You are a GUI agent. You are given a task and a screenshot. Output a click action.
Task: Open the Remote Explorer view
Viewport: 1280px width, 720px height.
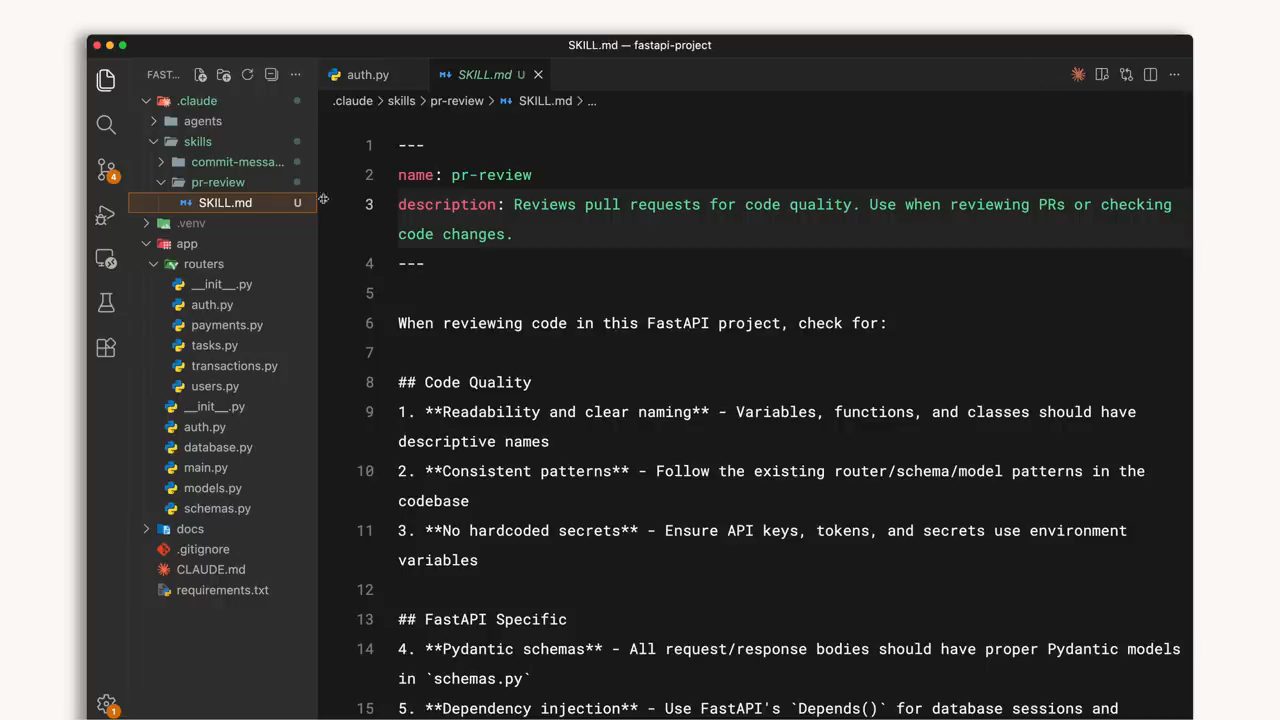[106, 259]
